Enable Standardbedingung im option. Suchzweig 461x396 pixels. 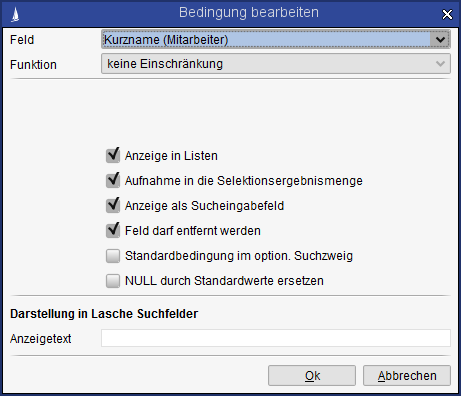tap(113, 256)
